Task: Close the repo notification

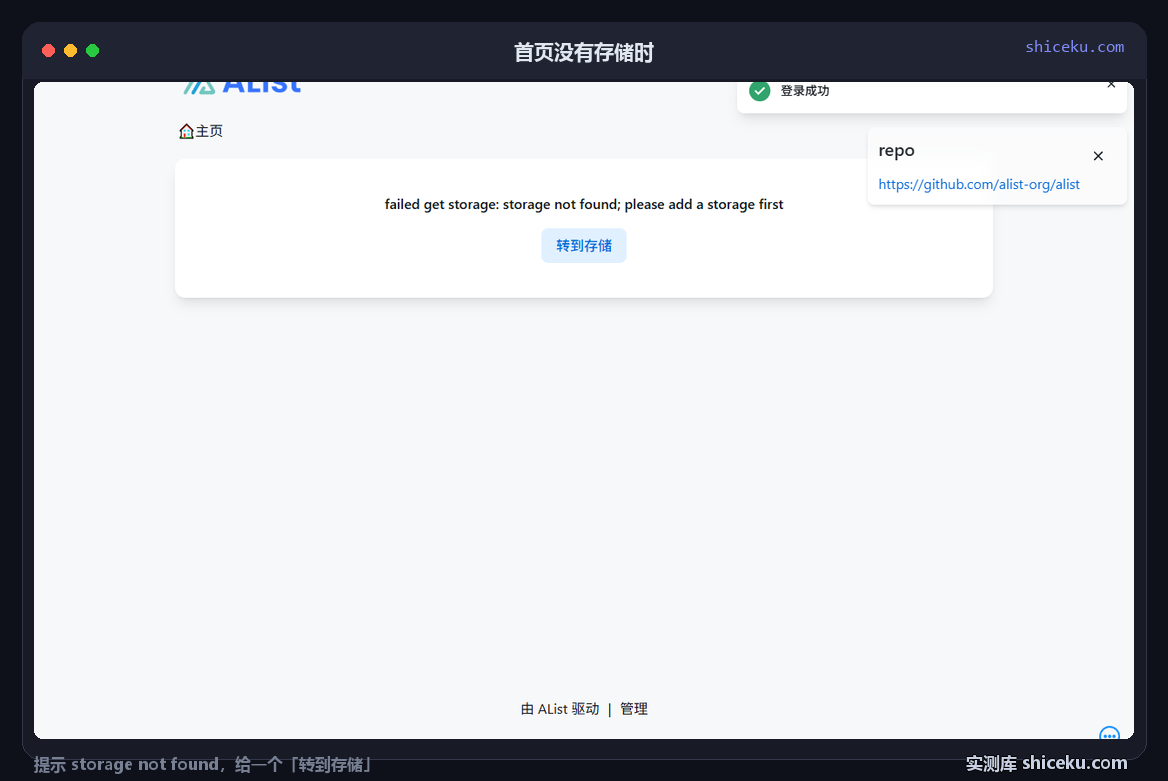Action: pos(1098,156)
